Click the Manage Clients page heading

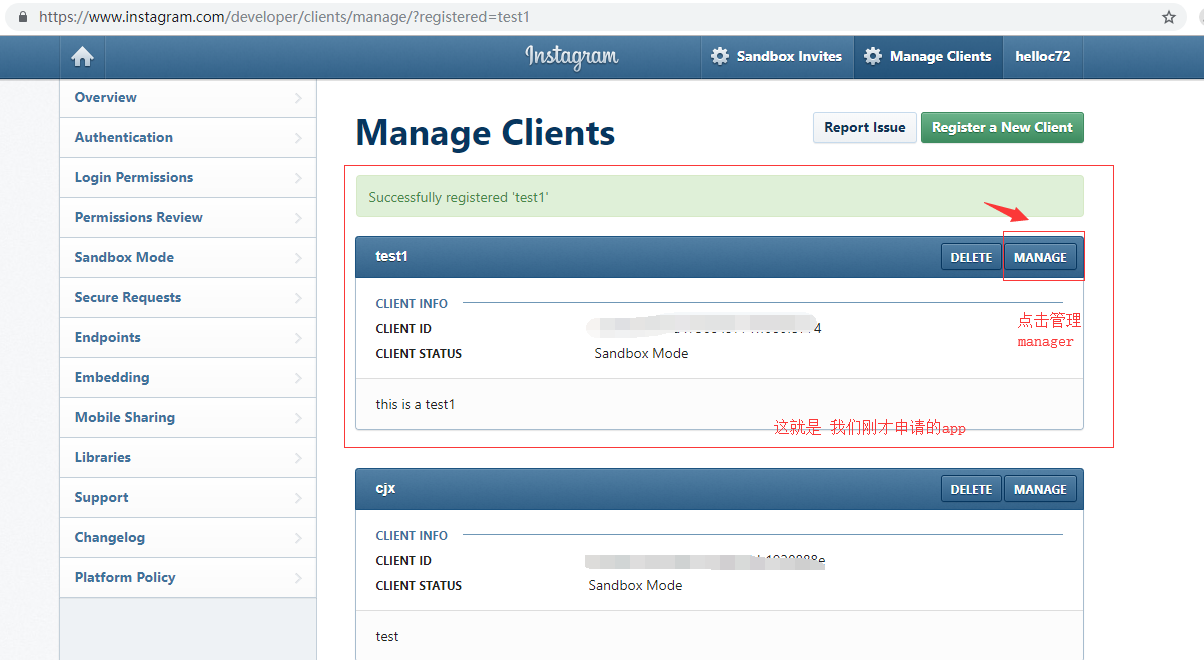point(485,133)
